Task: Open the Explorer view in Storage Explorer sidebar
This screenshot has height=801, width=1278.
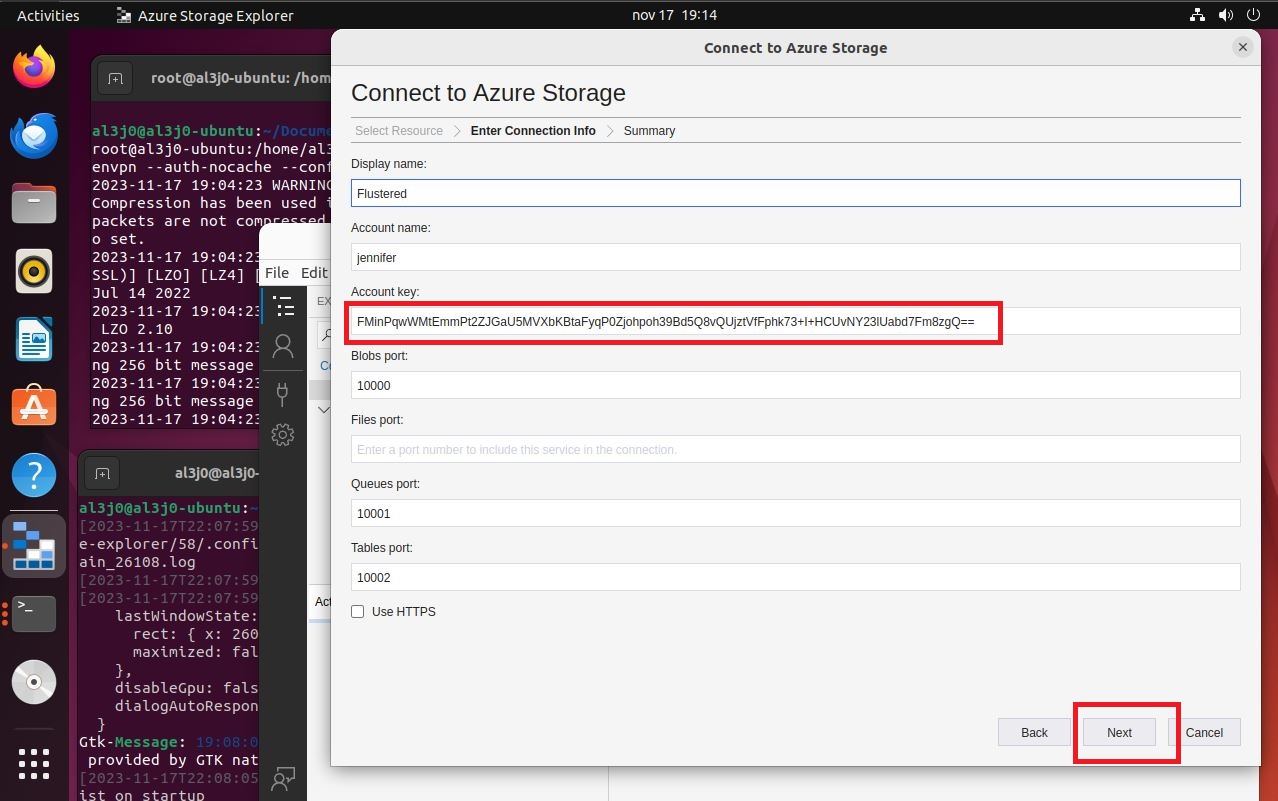Action: 284,306
